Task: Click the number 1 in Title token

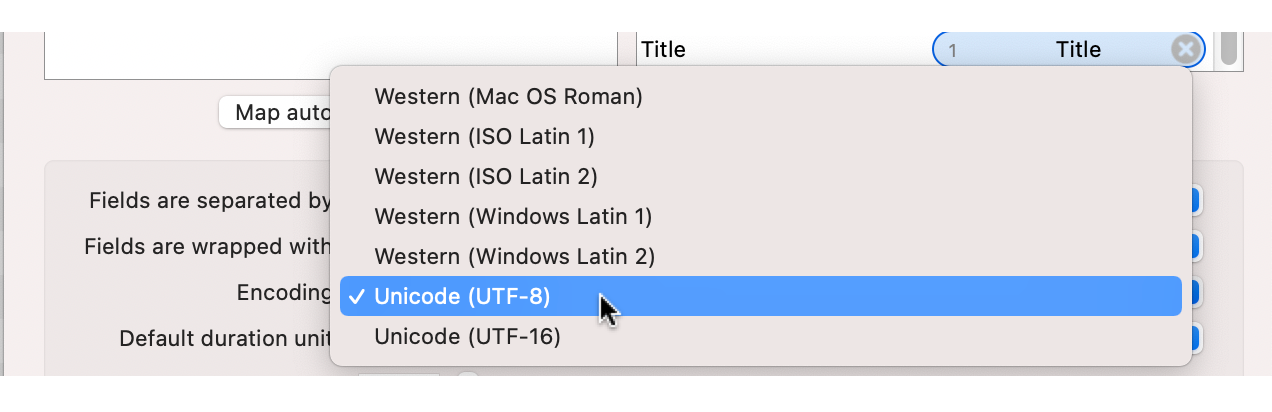Action: pyautogui.click(x=953, y=50)
